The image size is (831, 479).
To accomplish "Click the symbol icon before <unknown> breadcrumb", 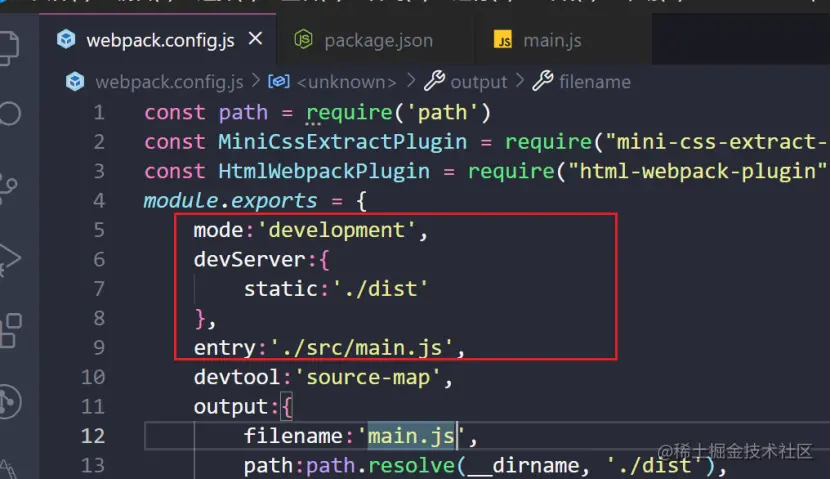I will pyautogui.click(x=279, y=81).
